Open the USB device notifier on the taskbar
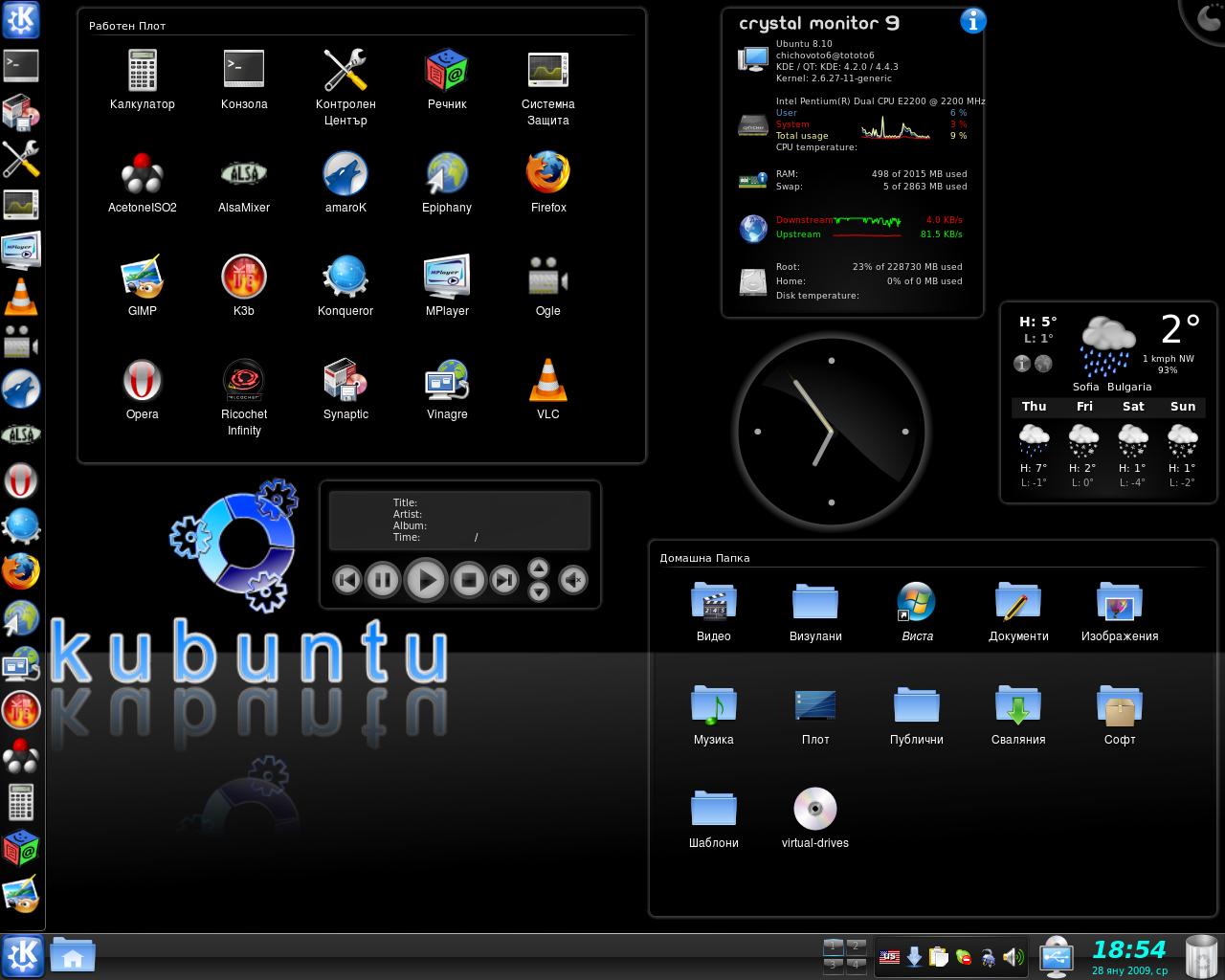Viewport: 1225px width, 980px height. (x=1056, y=956)
